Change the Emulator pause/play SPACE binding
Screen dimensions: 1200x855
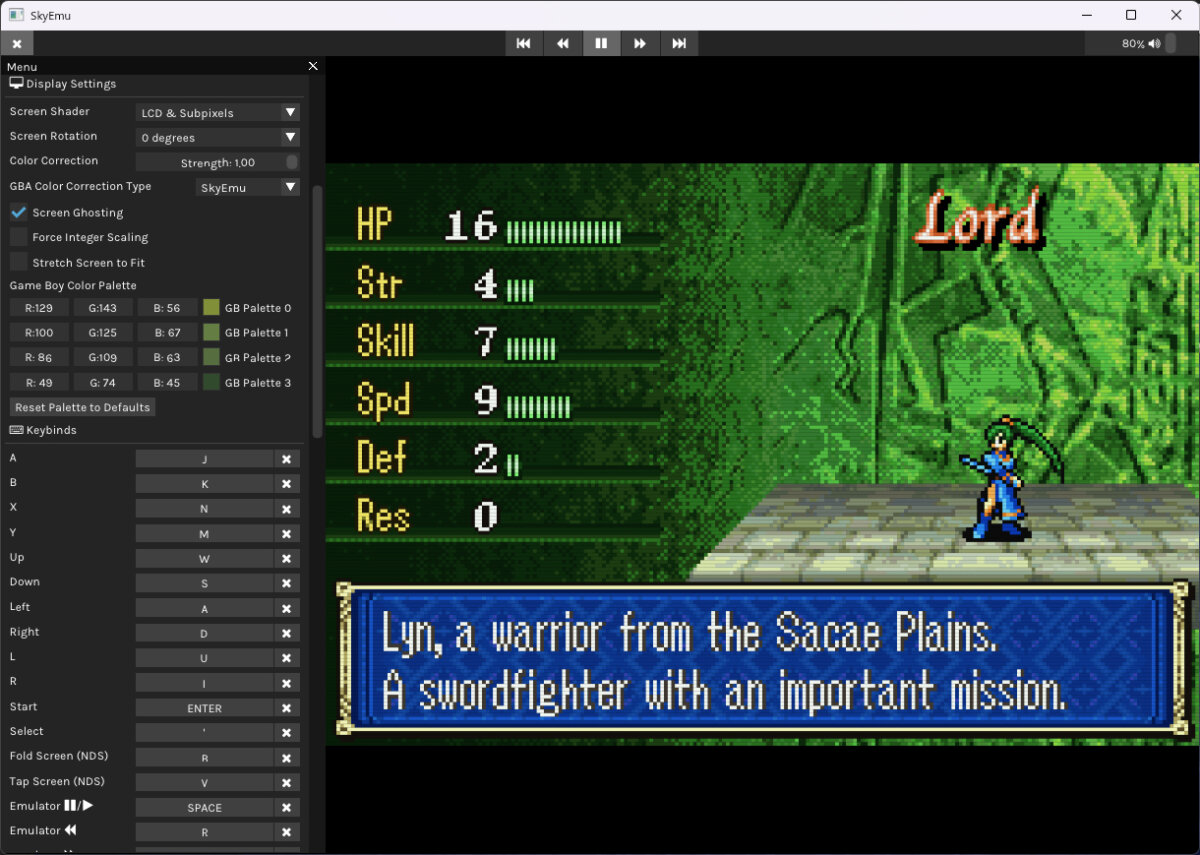pyautogui.click(x=204, y=807)
